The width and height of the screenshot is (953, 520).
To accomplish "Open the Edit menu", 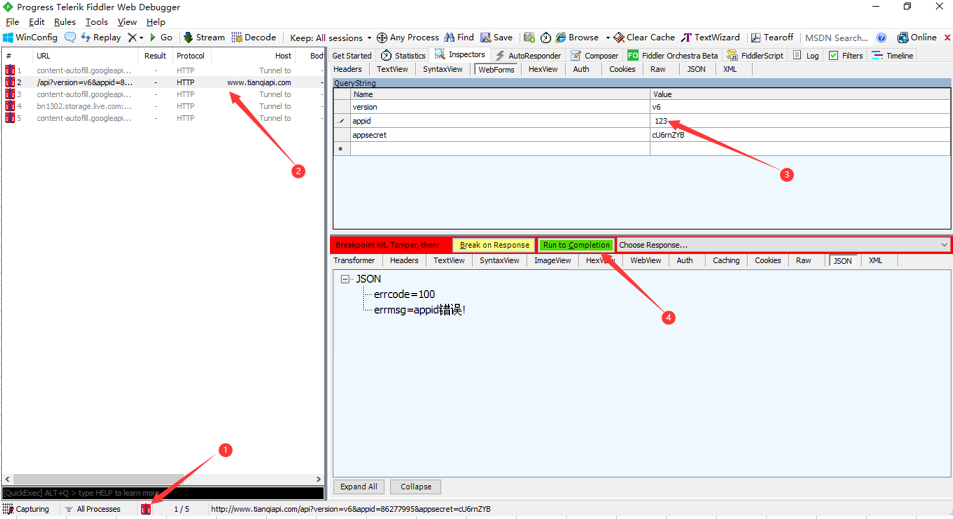I will click(36, 22).
